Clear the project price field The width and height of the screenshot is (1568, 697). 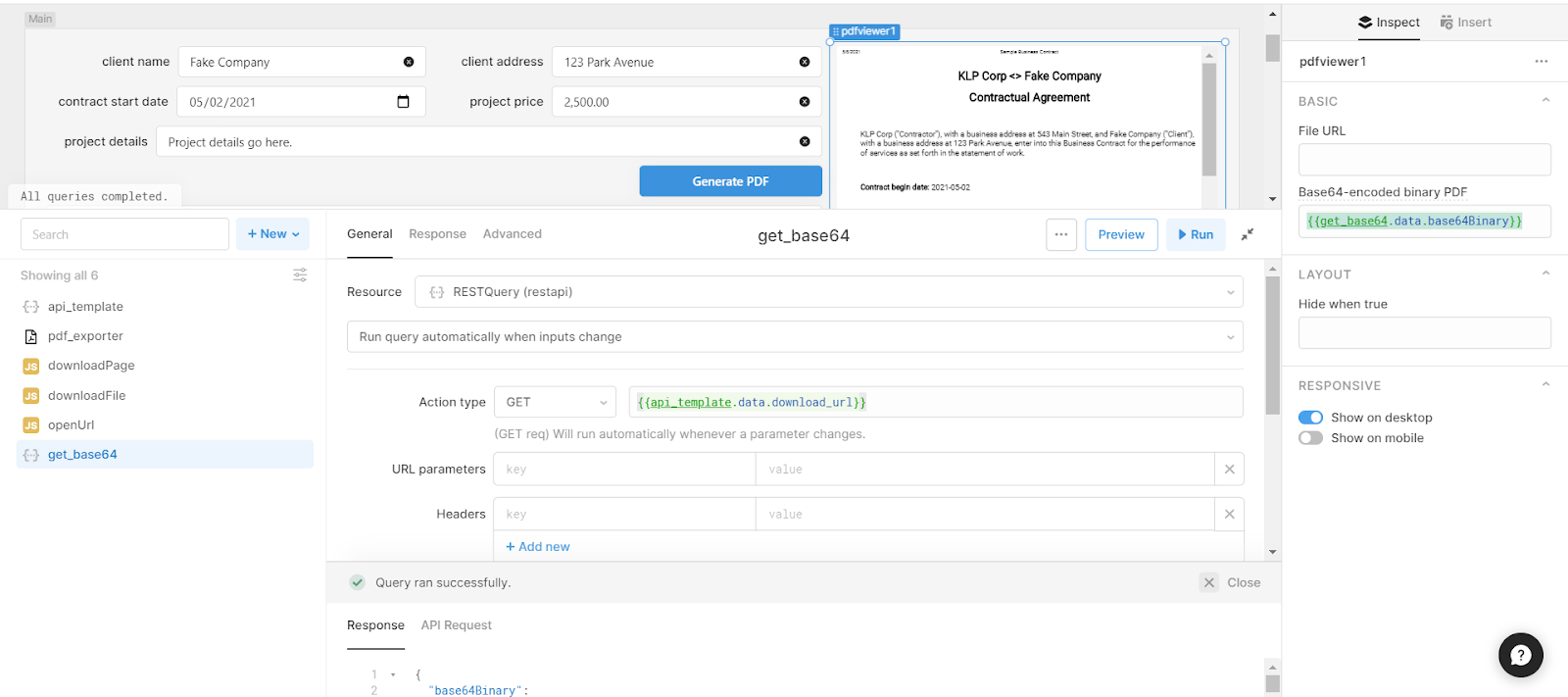point(805,102)
